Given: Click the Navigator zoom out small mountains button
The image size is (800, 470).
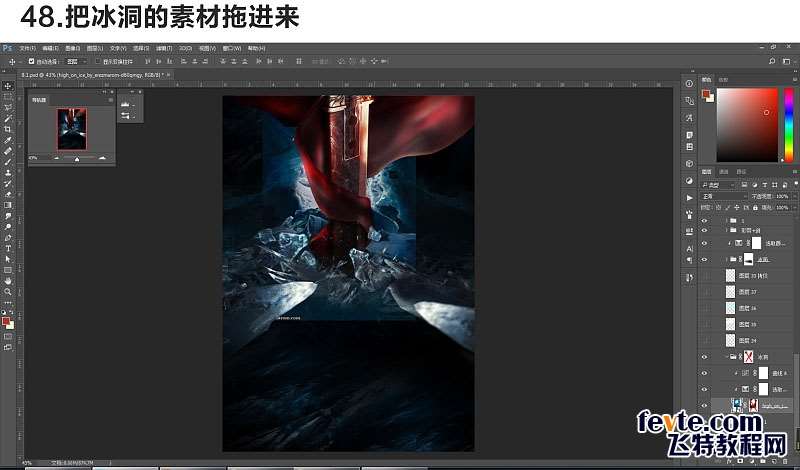Looking at the screenshot, I should coord(57,159).
